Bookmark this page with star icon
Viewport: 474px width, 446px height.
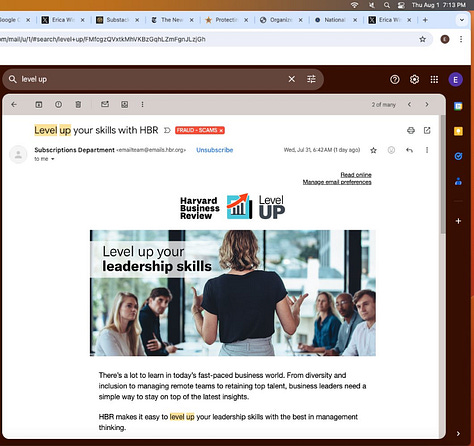pos(422,39)
